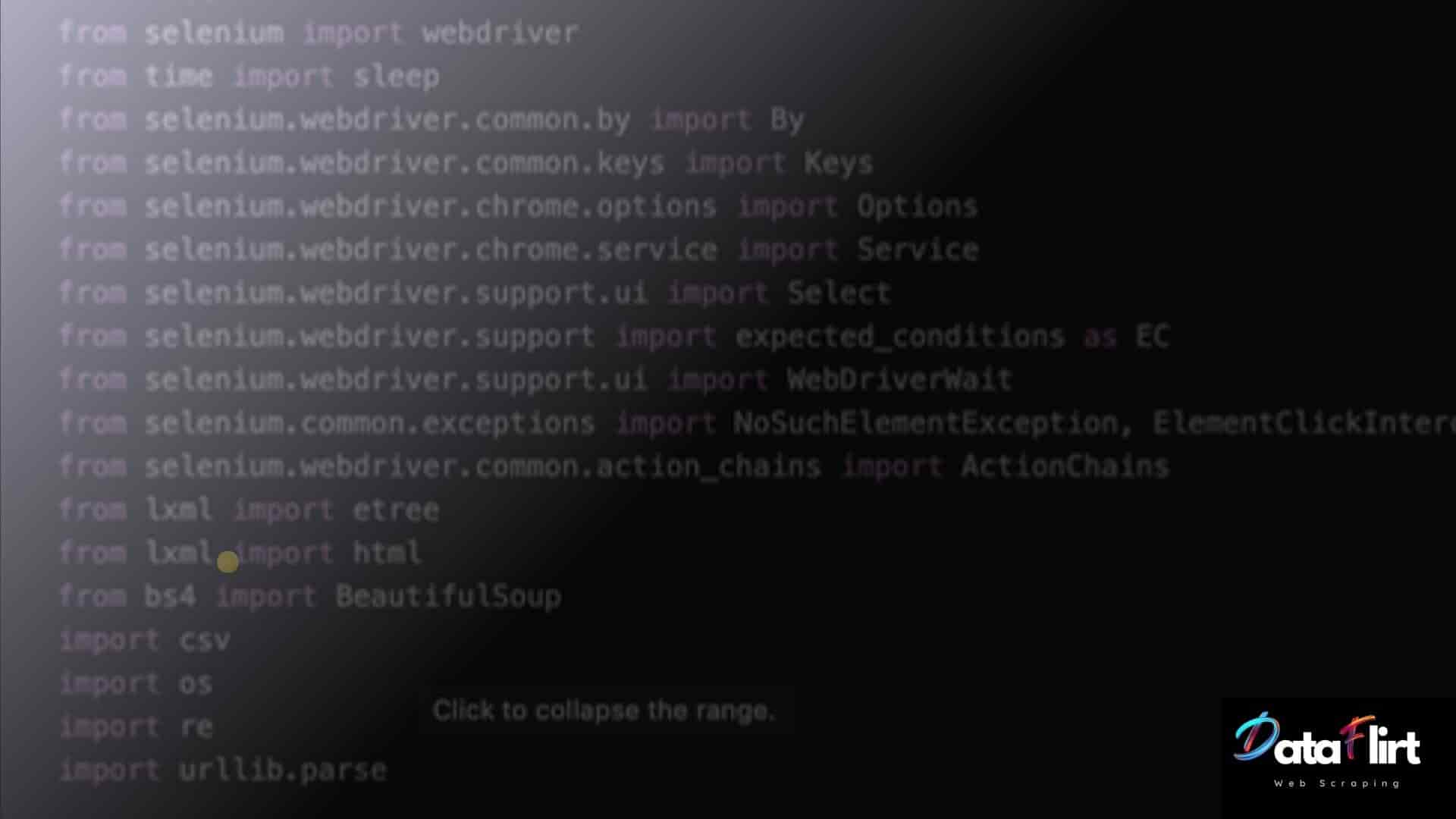The height and width of the screenshot is (819, 1456).
Task: Click the 'EC' alias
Action: click(1152, 336)
